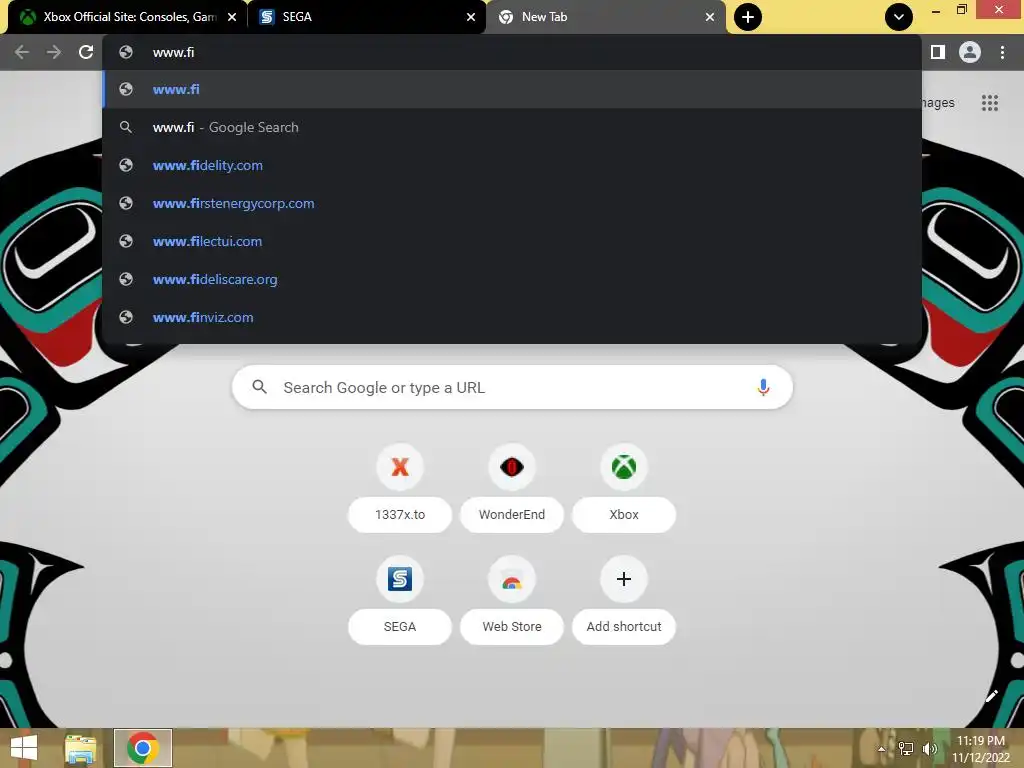This screenshot has width=1024, height=768.
Task: Click the SEGA shortcut label
Action: (x=400, y=627)
